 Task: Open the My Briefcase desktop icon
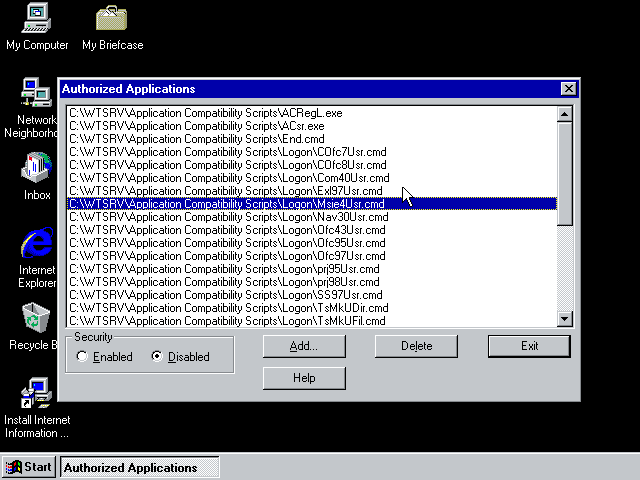(x=112, y=19)
